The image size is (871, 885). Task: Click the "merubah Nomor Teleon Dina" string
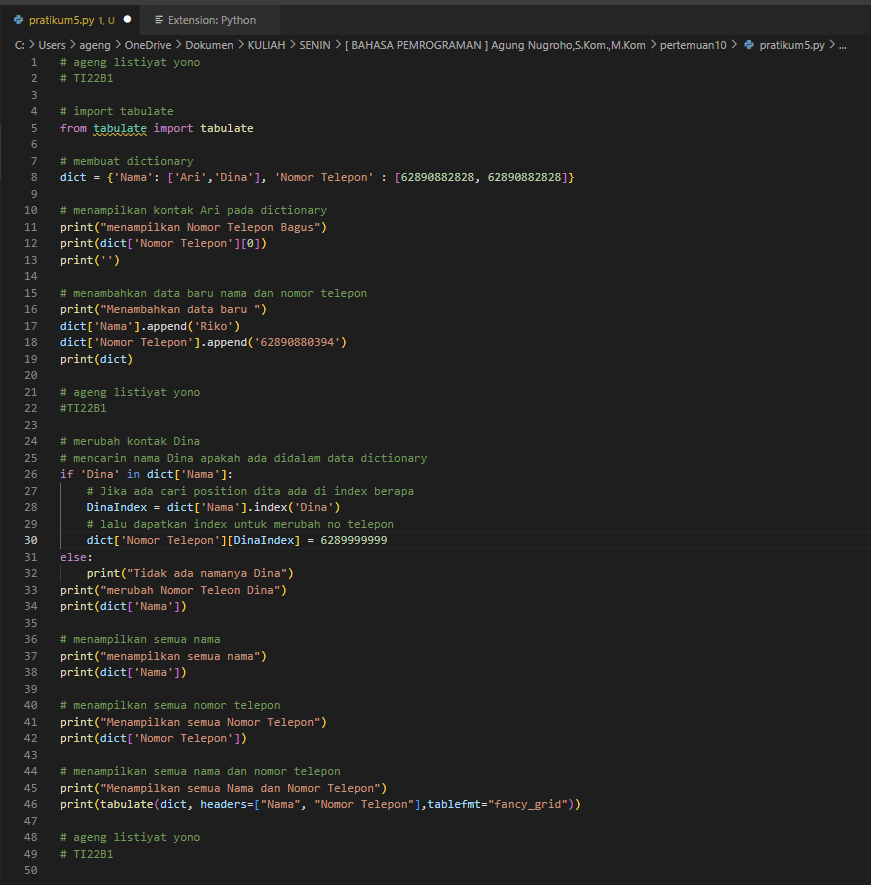tap(190, 590)
